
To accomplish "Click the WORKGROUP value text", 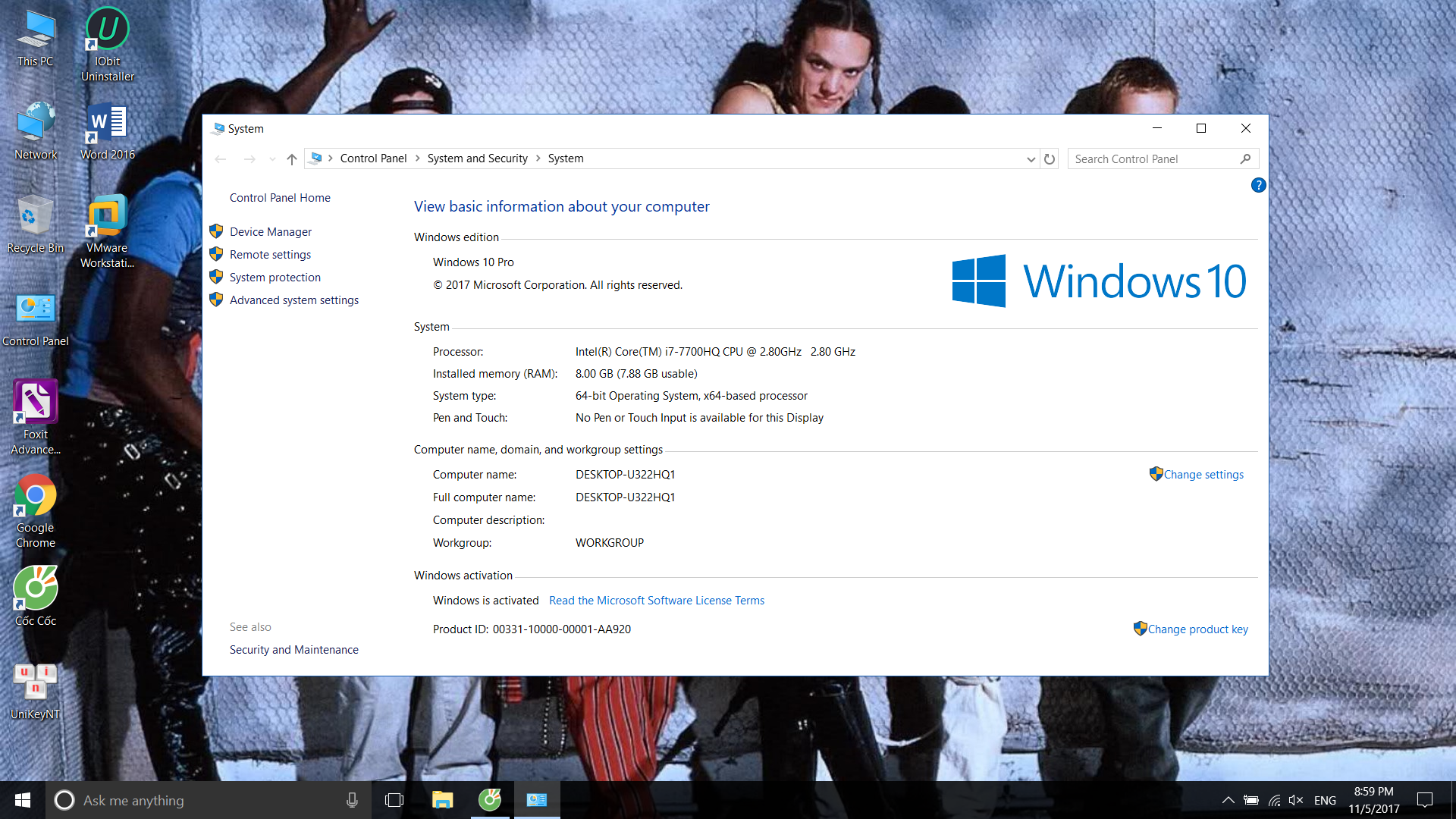I will coord(609,543).
